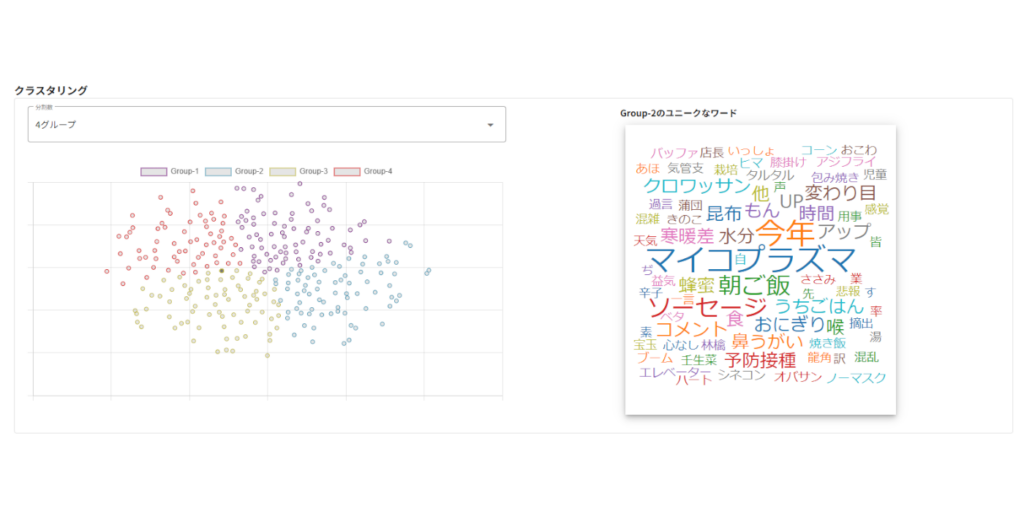This screenshot has height=512, width=1024.
Task: Click the leftmost red point in scatter plot
Action: click(107, 271)
